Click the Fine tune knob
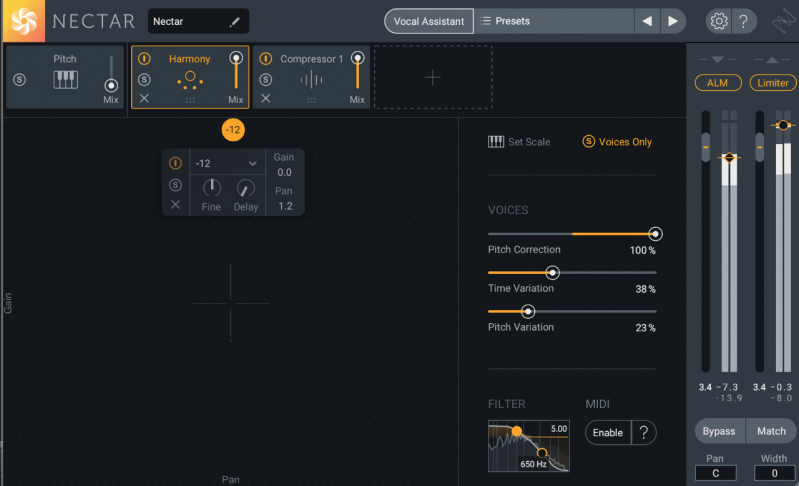The width and height of the screenshot is (799, 486). (x=211, y=188)
